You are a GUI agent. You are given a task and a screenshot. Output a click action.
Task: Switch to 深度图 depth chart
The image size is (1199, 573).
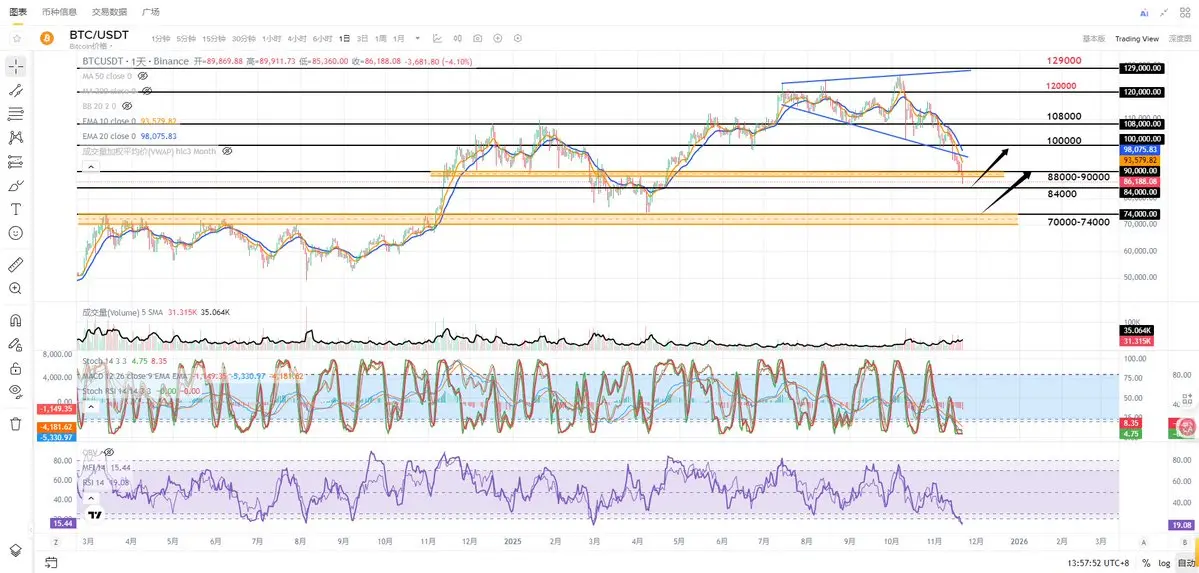pyautogui.click(x=1180, y=38)
